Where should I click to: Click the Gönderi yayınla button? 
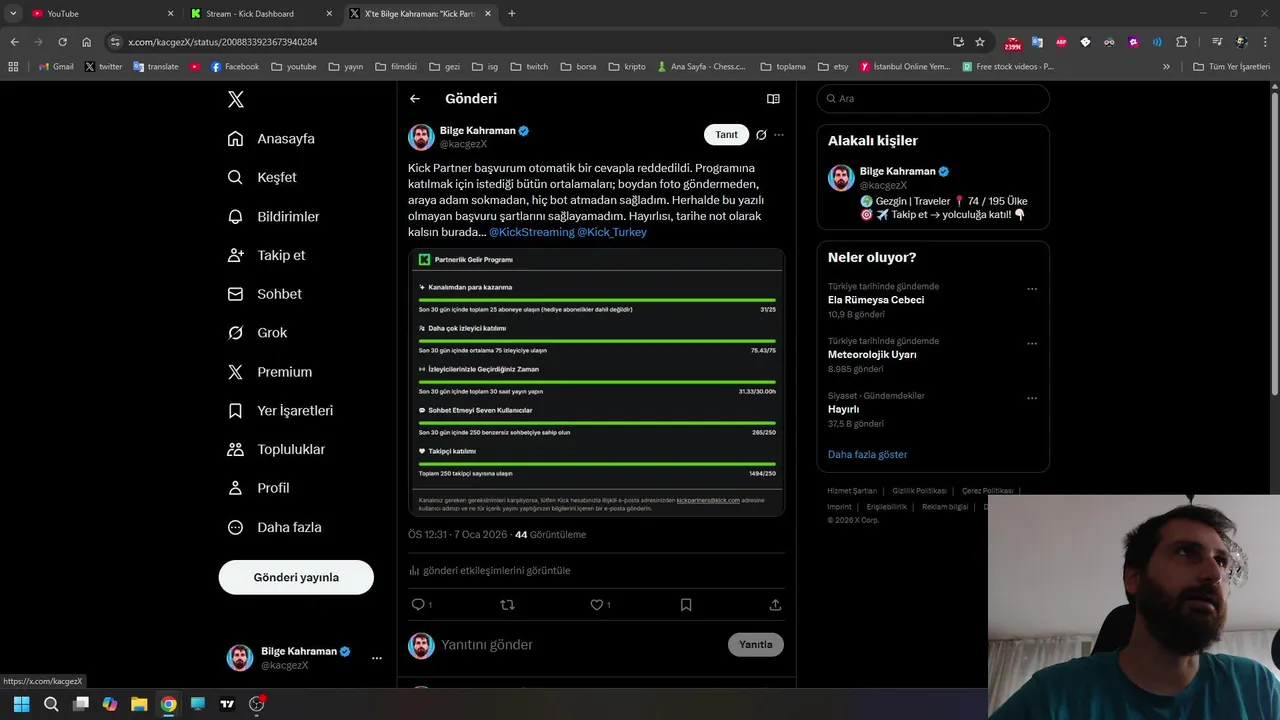(x=296, y=577)
